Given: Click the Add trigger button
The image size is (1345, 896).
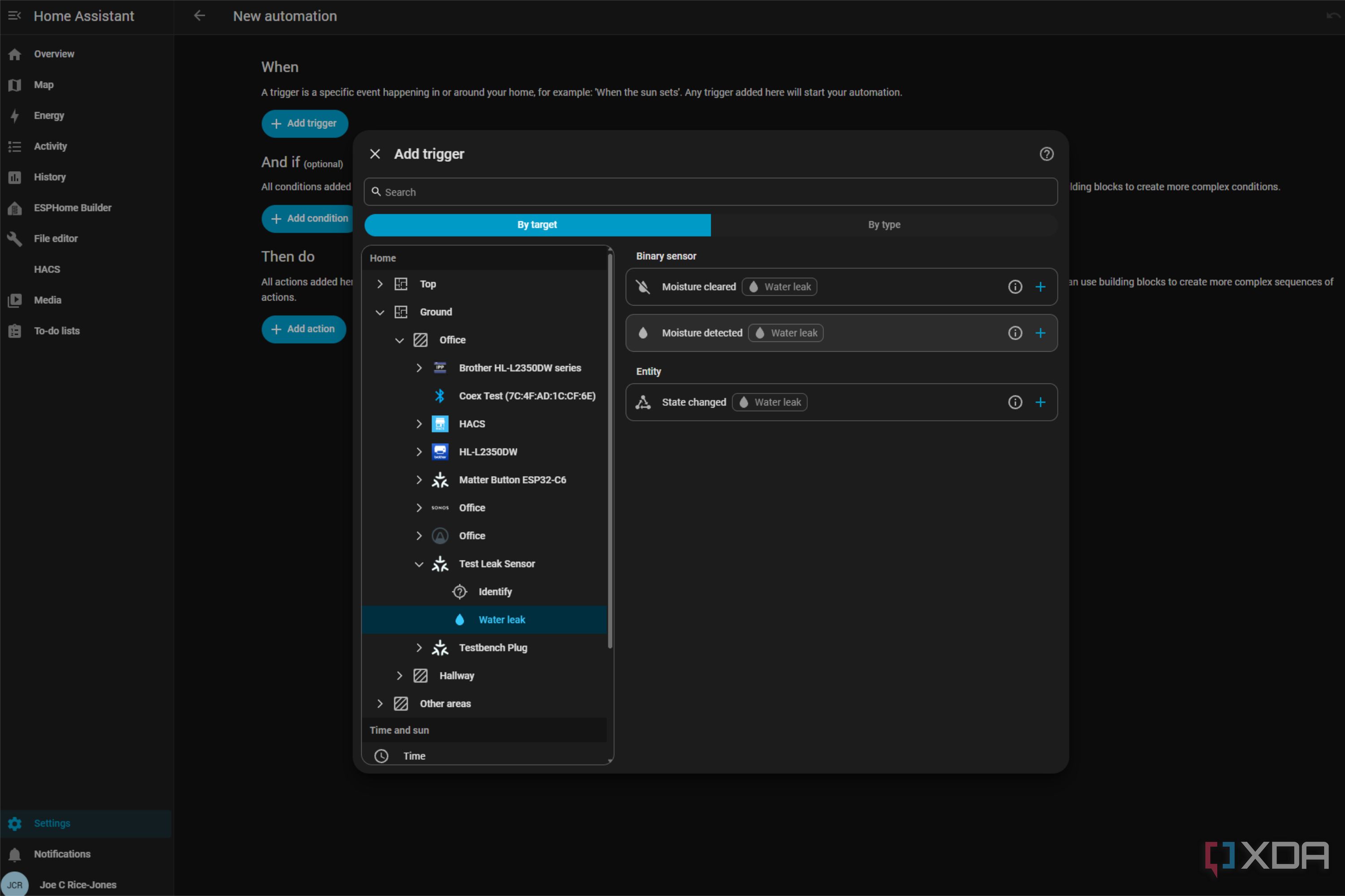Looking at the screenshot, I should coord(305,124).
